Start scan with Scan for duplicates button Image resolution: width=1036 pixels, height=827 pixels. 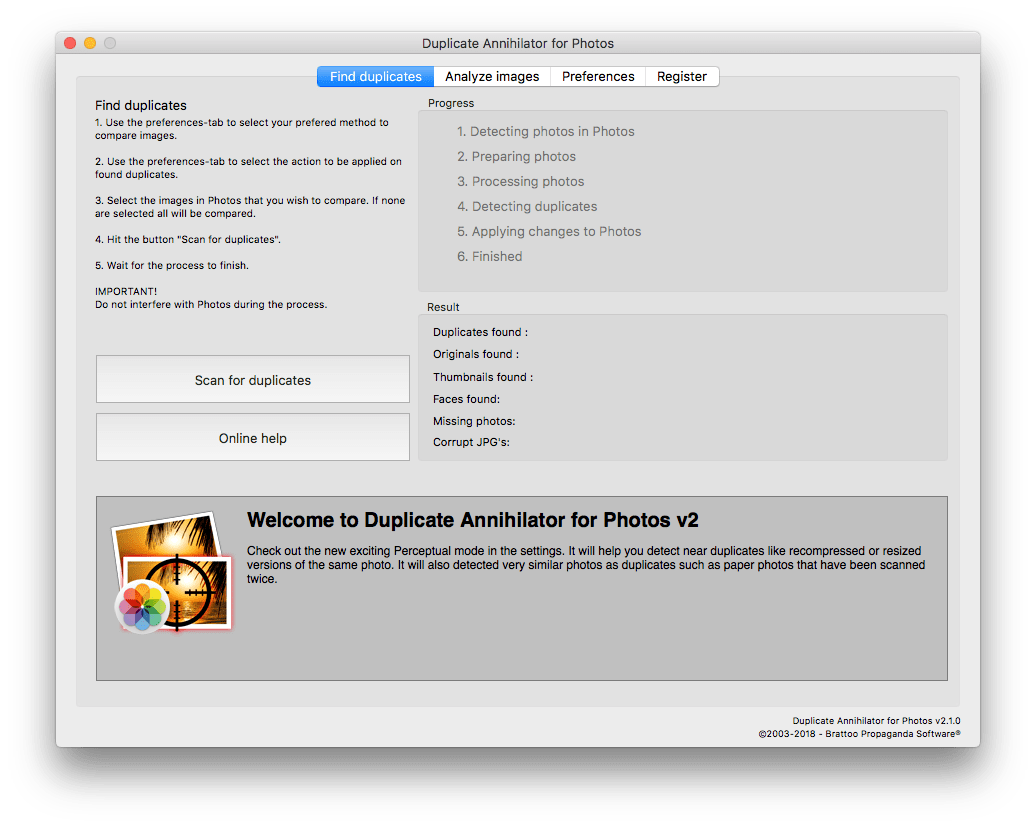pos(252,380)
